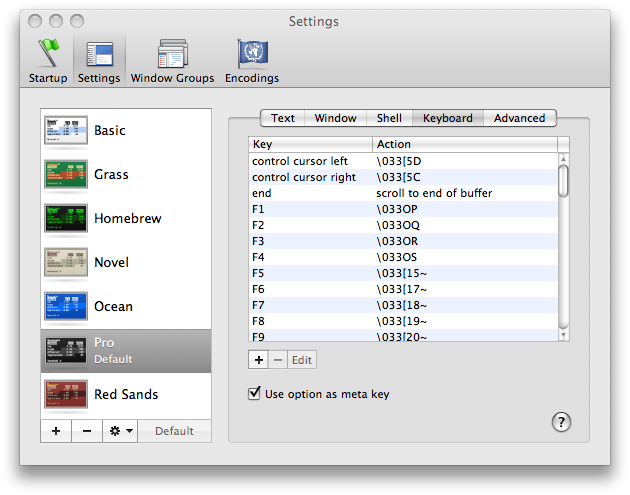Toggle 'Use option as meta key' checkbox
The width and height of the screenshot is (630, 495).
[254, 393]
